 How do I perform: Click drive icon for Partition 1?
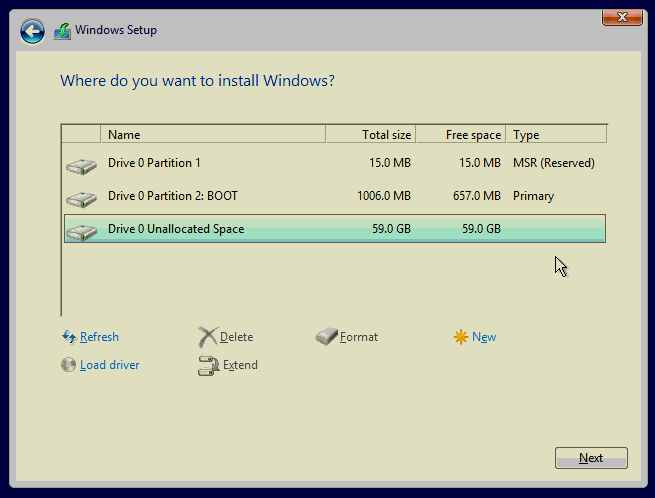pyautogui.click(x=81, y=165)
